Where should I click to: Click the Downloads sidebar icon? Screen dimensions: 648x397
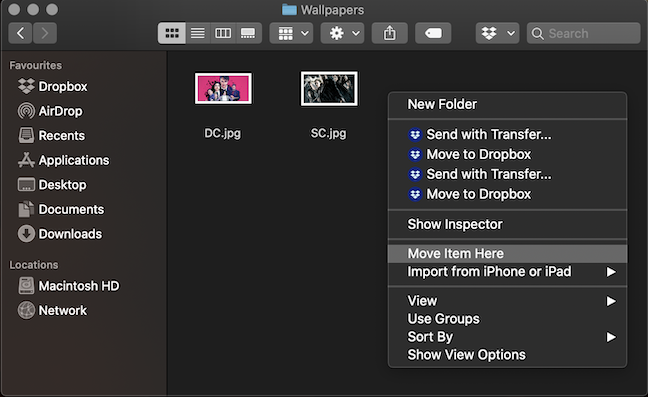click(26, 234)
